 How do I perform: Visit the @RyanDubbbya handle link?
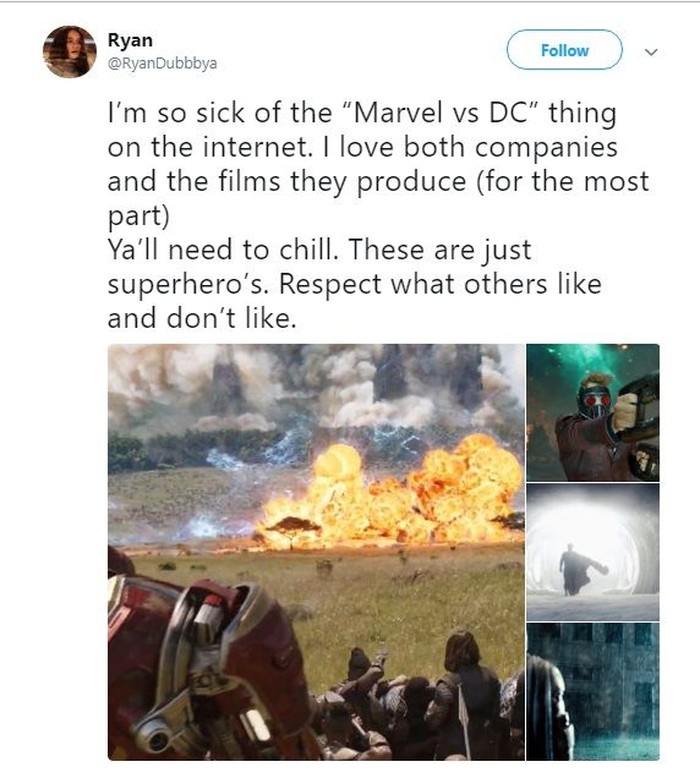pos(162,63)
